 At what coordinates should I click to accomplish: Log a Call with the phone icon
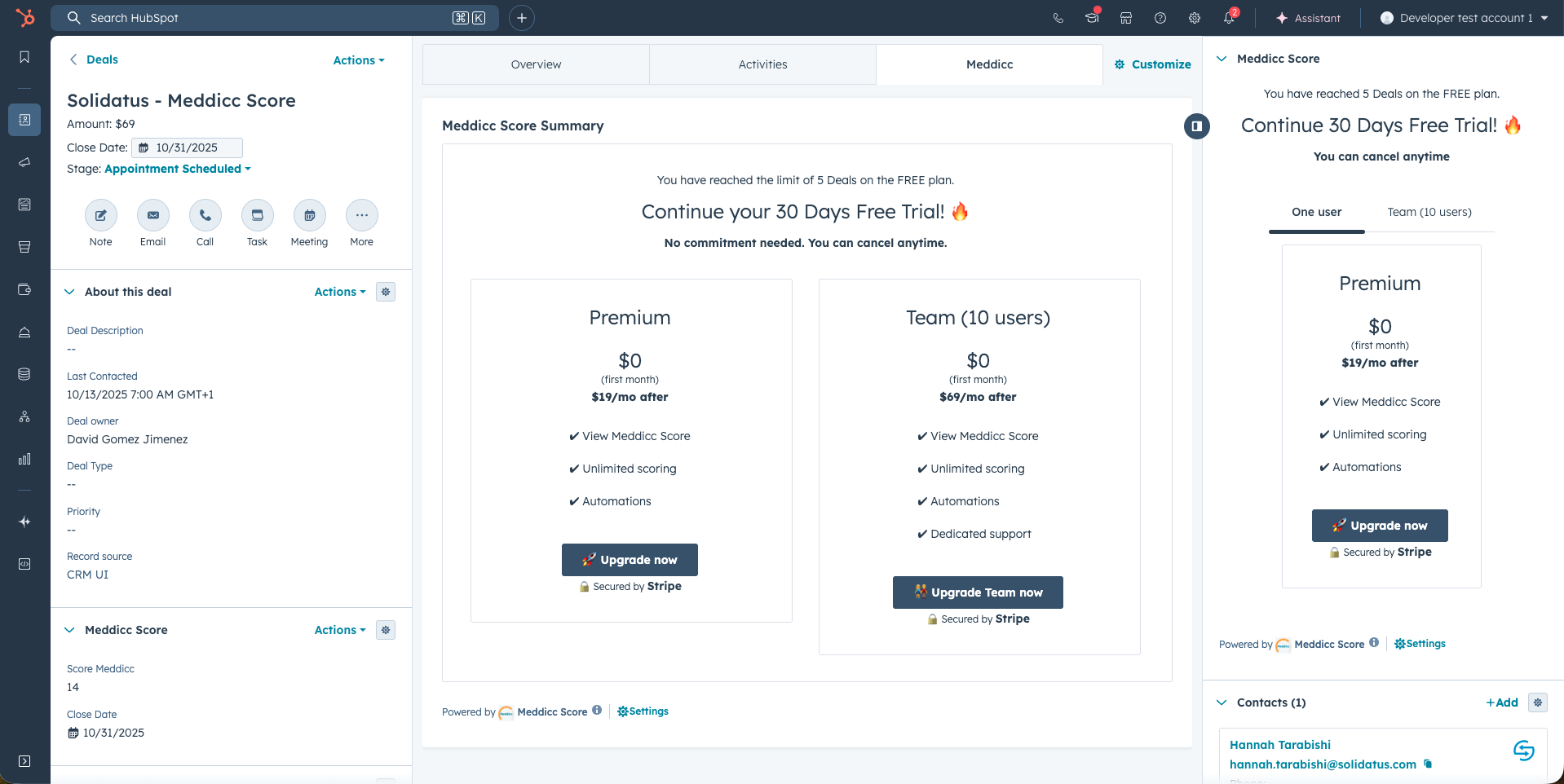pyautogui.click(x=205, y=216)
